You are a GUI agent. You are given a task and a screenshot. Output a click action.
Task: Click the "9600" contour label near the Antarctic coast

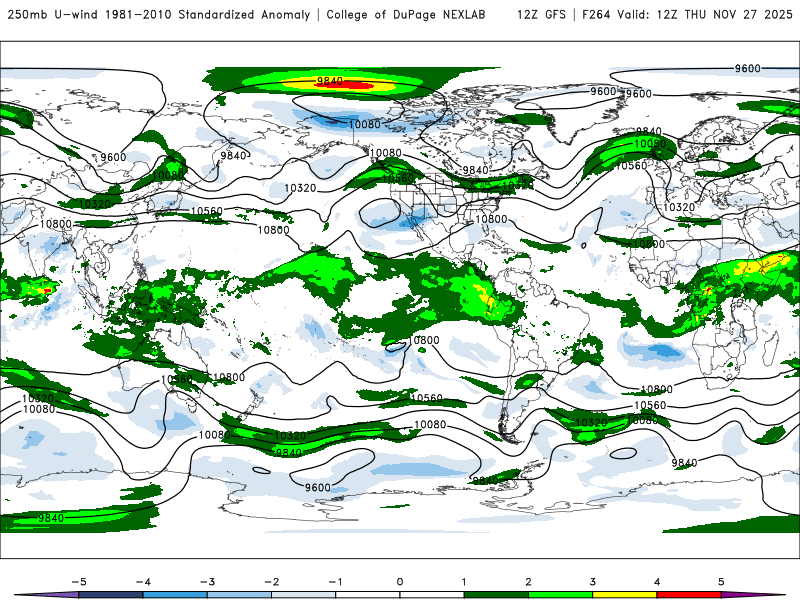tap(318, 488)
